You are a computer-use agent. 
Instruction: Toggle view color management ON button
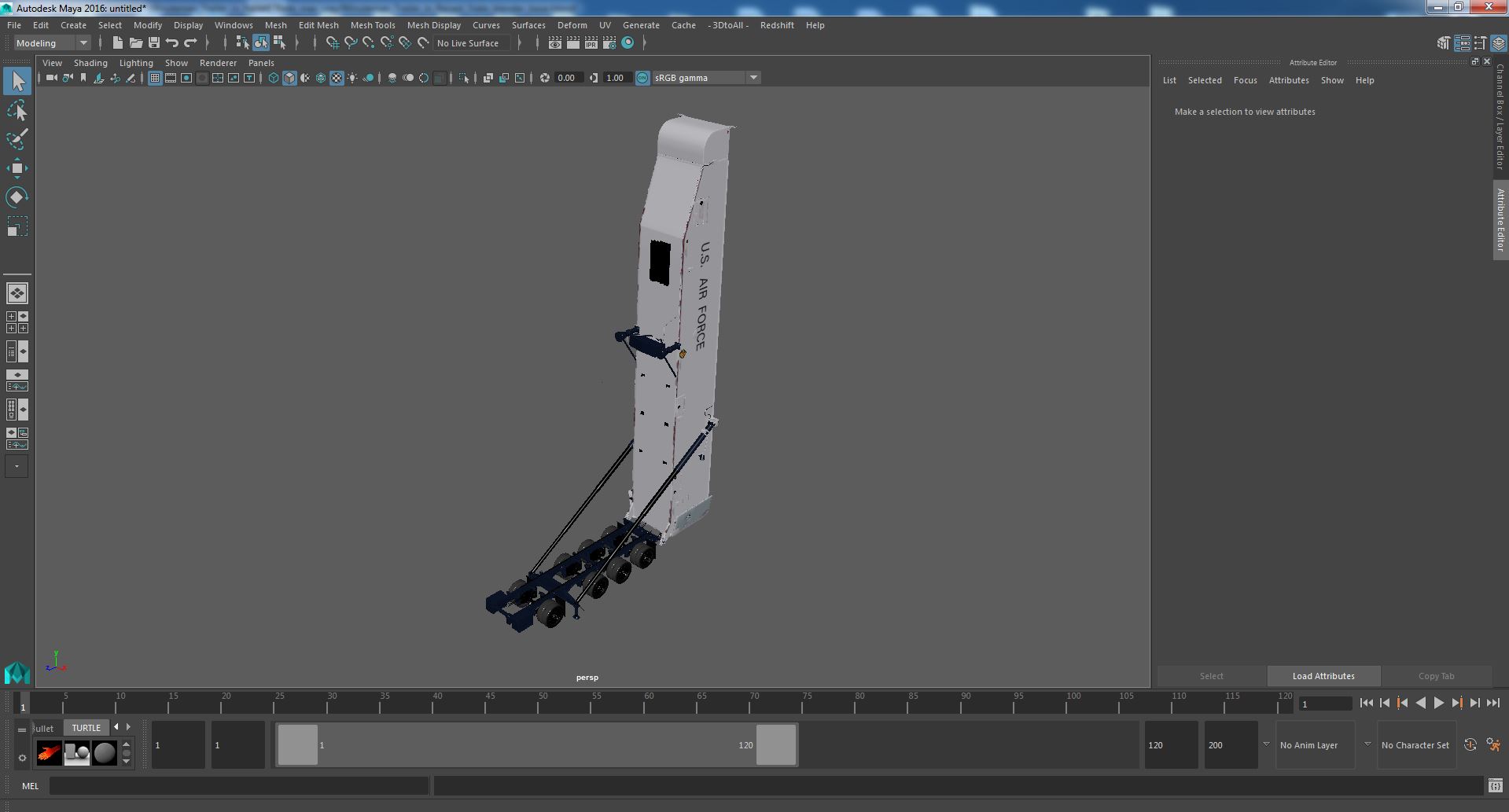(642, 78)
